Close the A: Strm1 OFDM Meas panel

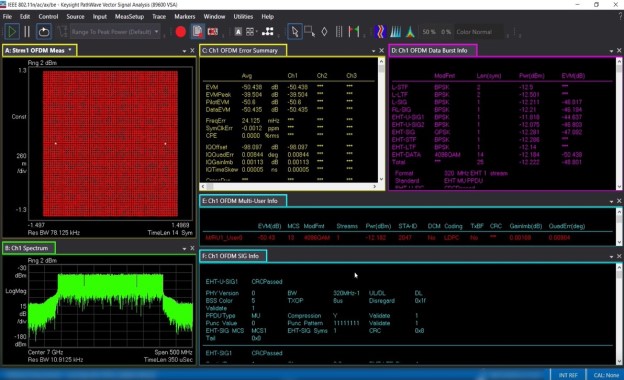click(192, 51)
